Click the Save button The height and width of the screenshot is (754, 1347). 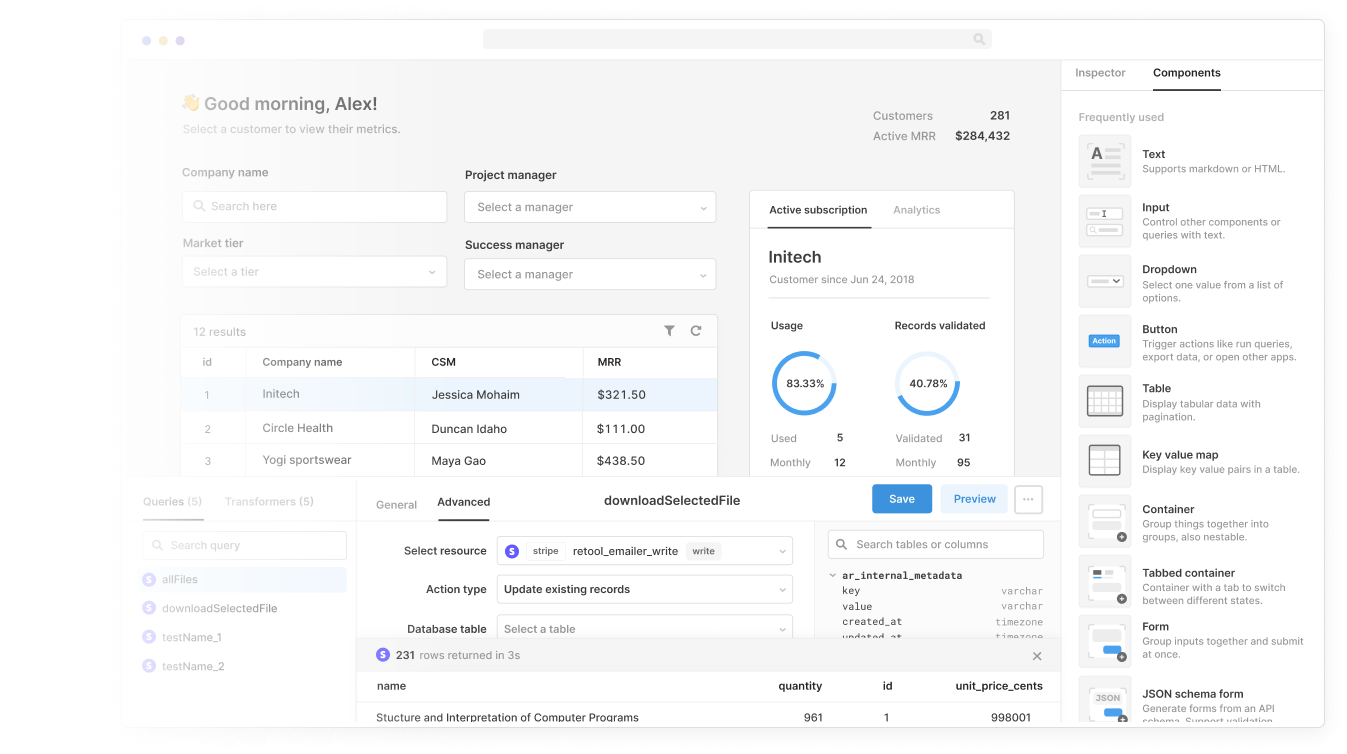pos(902,499)
